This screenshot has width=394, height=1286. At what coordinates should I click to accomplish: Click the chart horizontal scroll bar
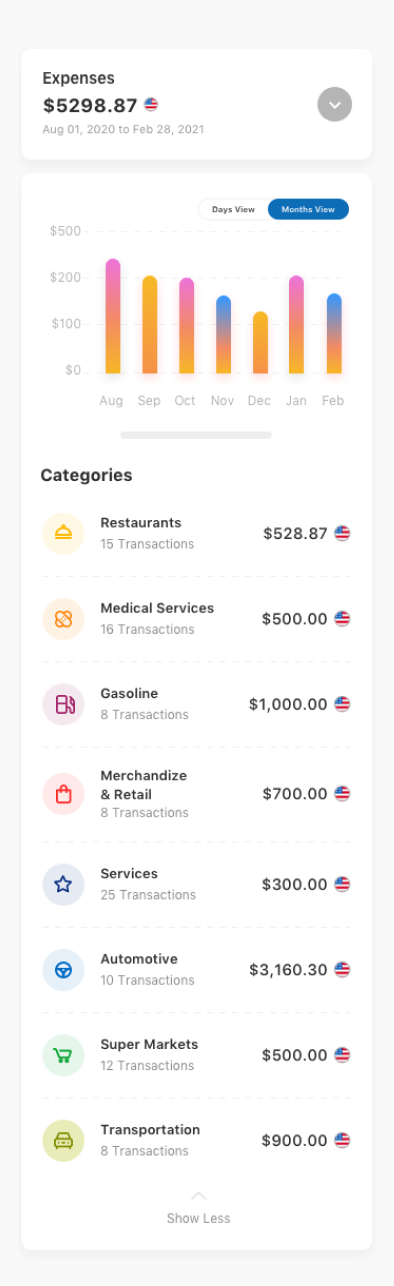pyautogui.click(x=196, y=435)
